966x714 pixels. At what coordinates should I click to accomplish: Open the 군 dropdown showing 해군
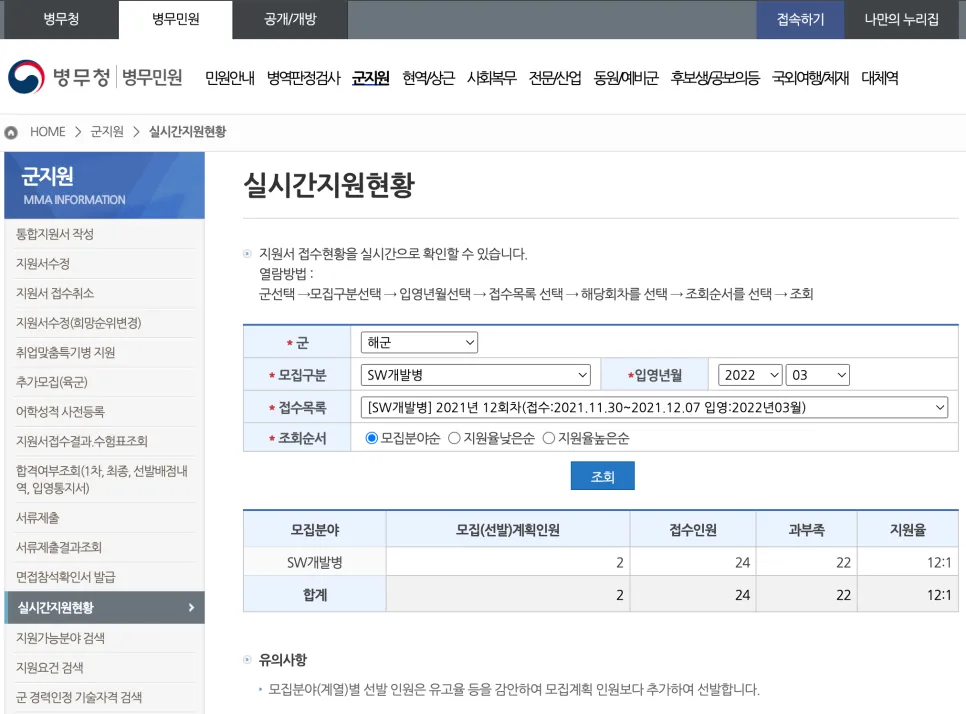pyautogui.click(x=419, y=343)
